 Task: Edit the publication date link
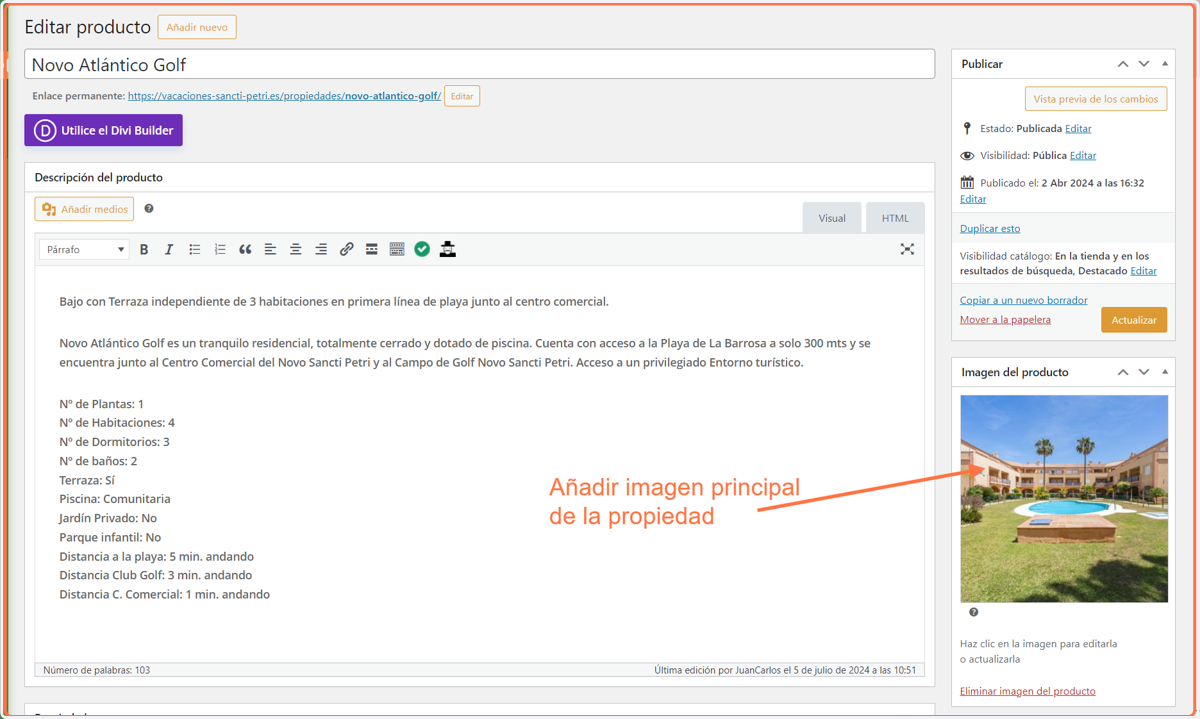(x=973, y=199)
